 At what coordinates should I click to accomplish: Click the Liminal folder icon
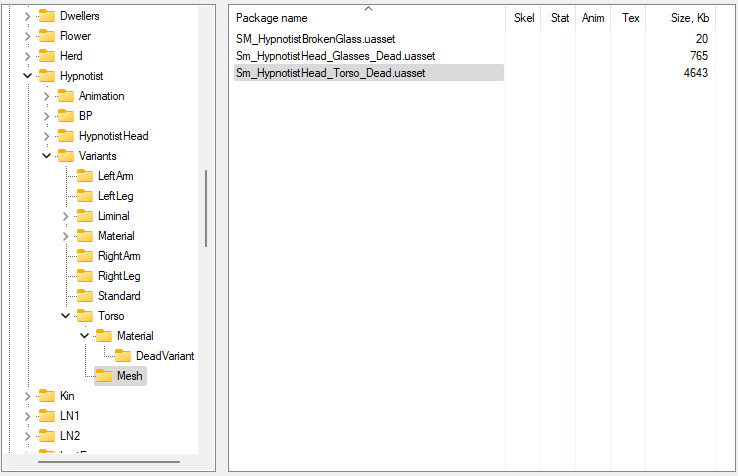tap(84, 216)
